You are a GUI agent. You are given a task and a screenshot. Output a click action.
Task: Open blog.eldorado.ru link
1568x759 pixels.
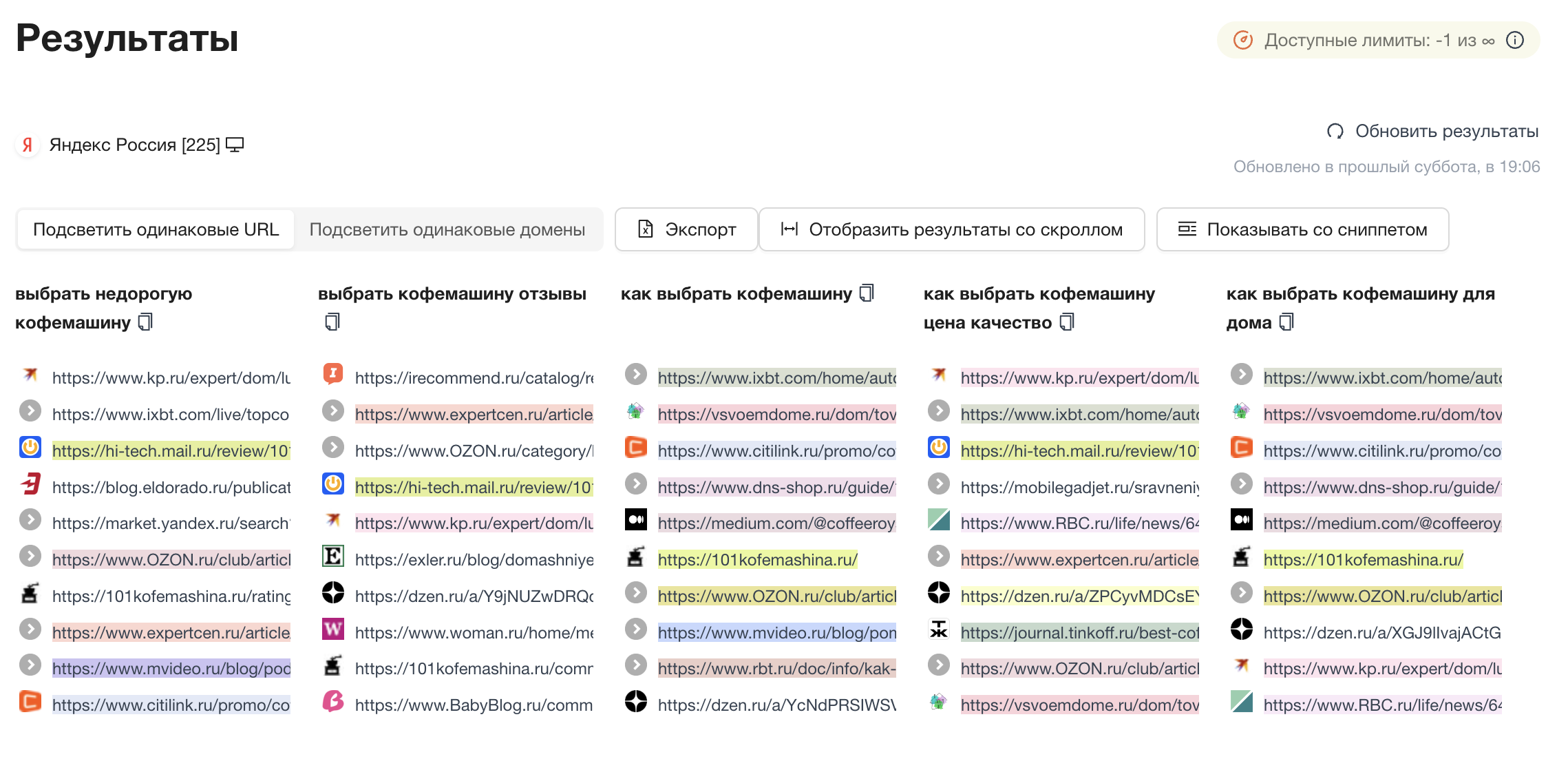[x=171, y=487]
